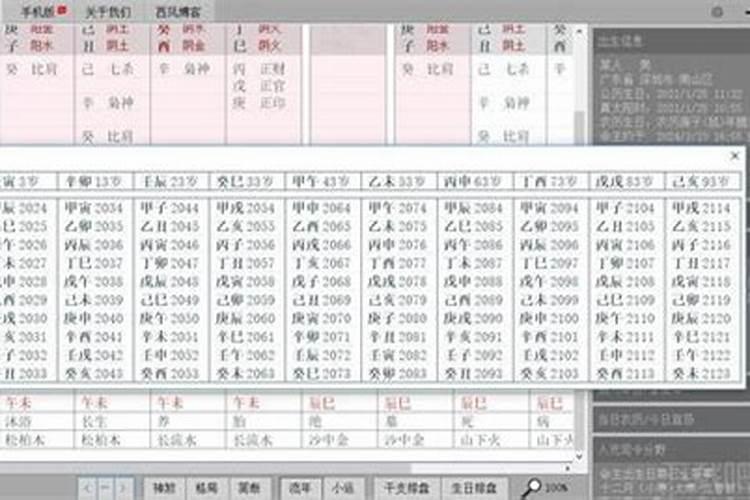Toggle the 小运 button
750x500 pixels.
(343, 488)
